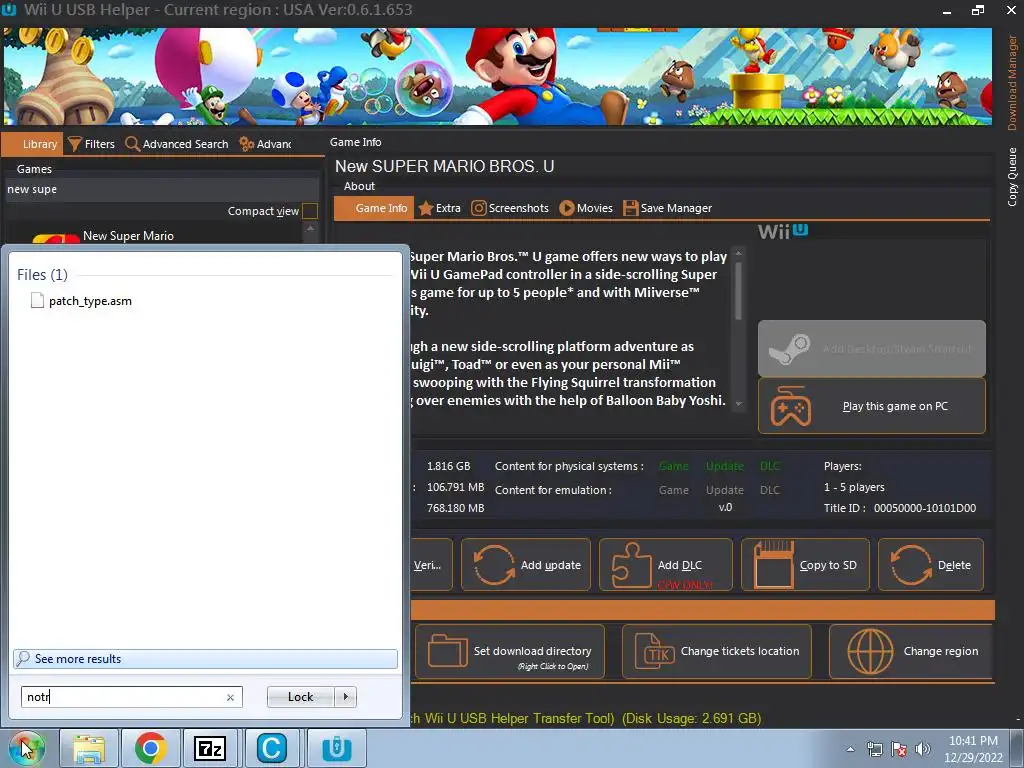Open 7-Zip from the taskbar
The height and width of the screenshot is (768, 1024).
coord(210,748)
